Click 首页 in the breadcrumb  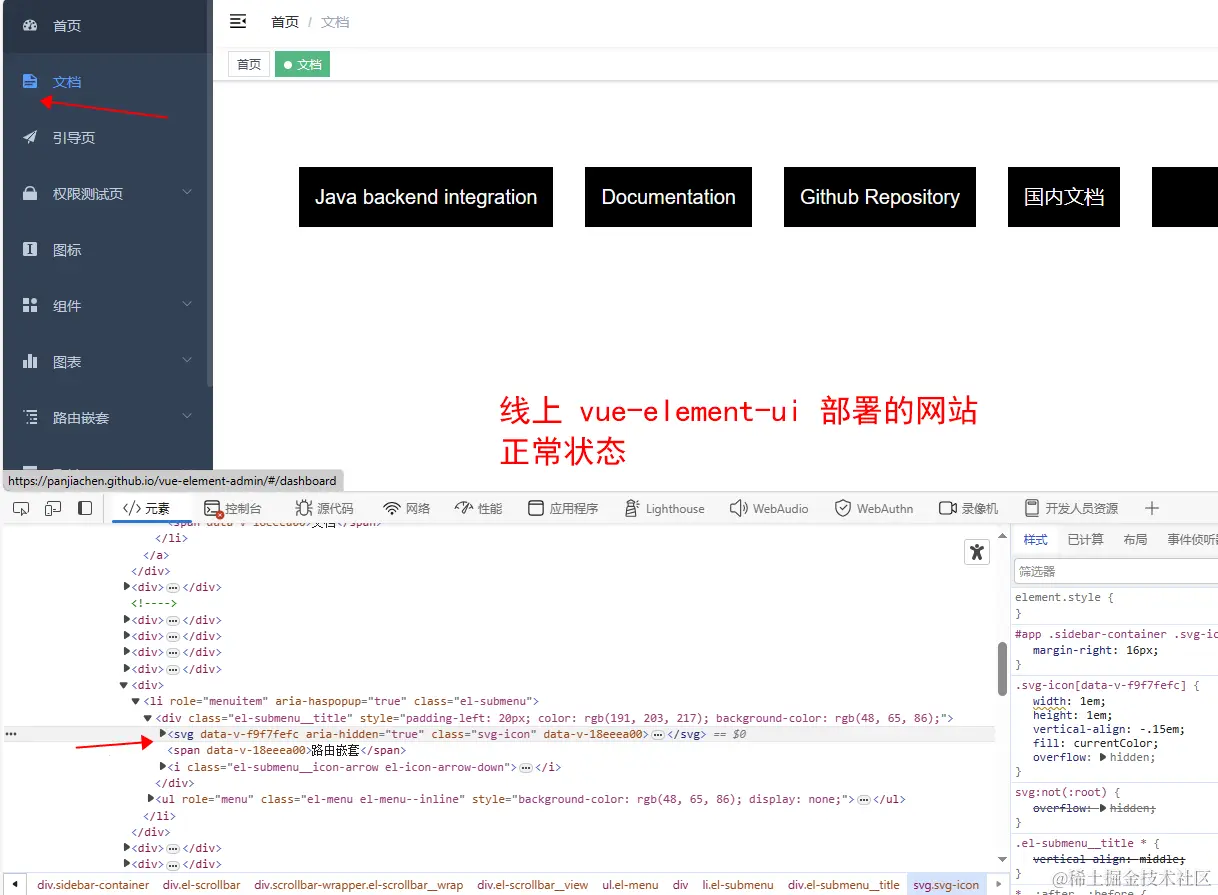(x=285, y=22)
